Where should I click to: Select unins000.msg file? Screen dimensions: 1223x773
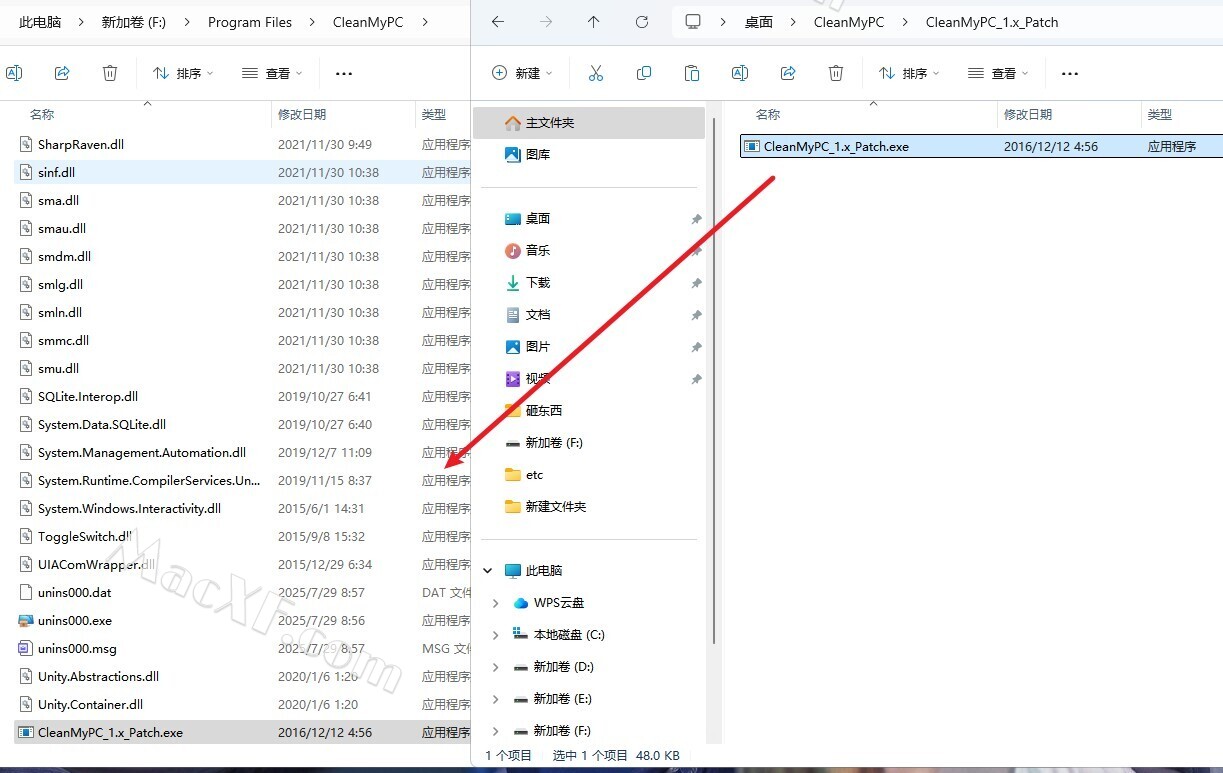[243, 649]
